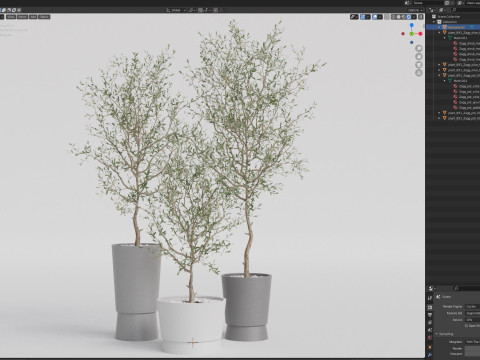480x360 pixels.
Task: Open the overlays settings dropdown arrow
Action: click(380, 17)
